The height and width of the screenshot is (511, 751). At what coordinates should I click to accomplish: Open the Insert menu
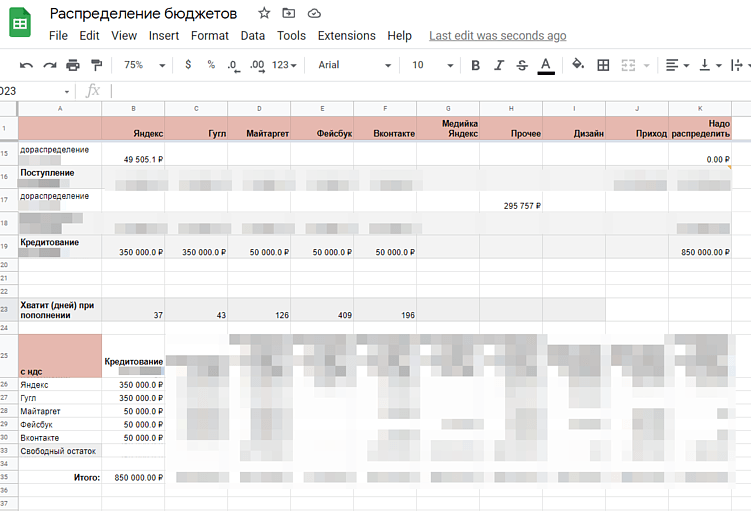(164, 36)
